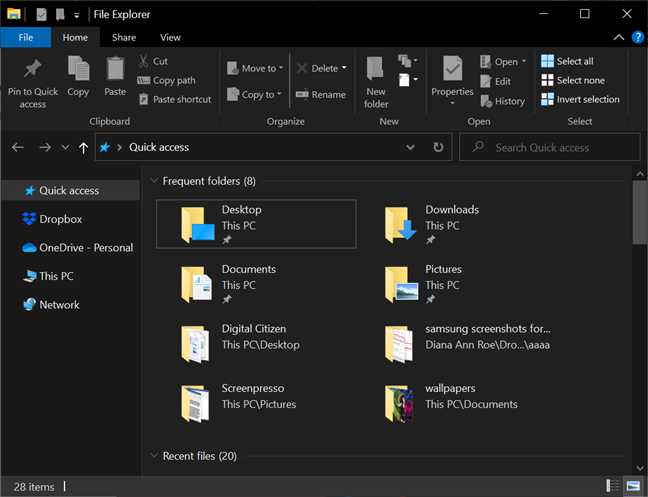
Task: Select This PC in navigation pane
Action: pyautogui.click(x=71, y=276)
